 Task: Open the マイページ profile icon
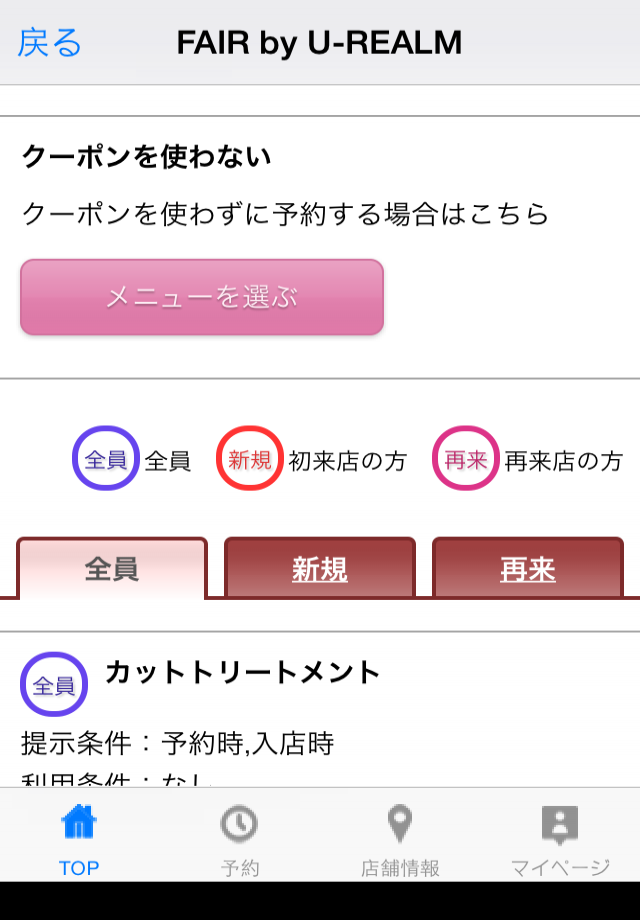point(560,824)
